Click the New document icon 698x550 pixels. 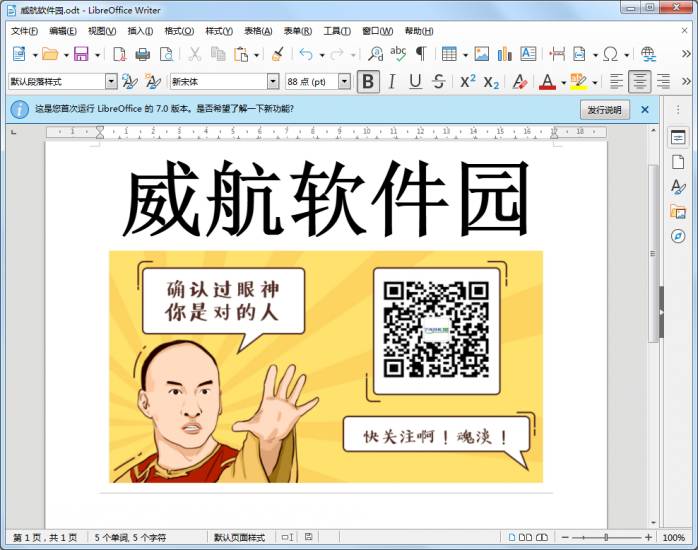19,54
